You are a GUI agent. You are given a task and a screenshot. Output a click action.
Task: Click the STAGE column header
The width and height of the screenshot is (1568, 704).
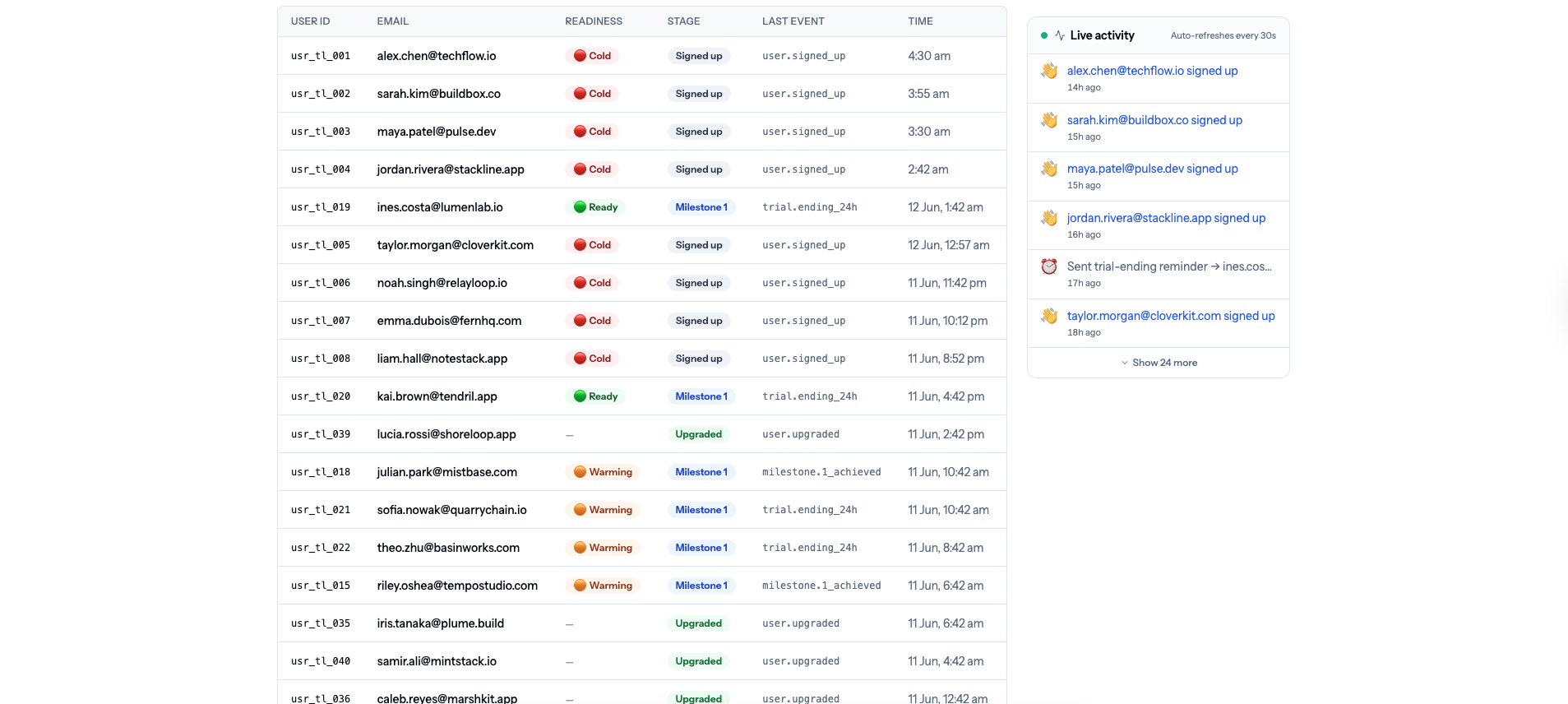(x=683, y=21)
